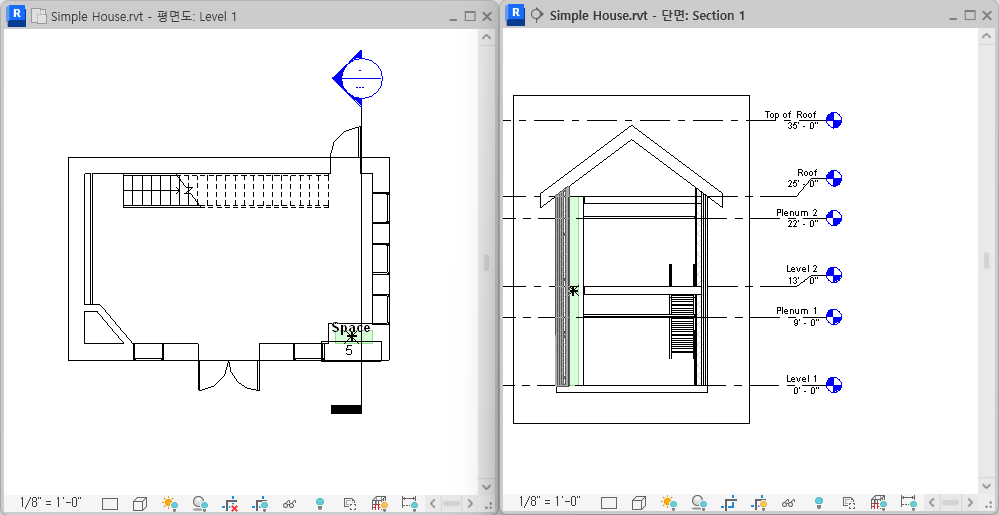The width and height of the screenshot is (999, 515).
Task: Open view scale 1/8" = 1'-0" in Section 1 window
Action: (x=550, y=503)
